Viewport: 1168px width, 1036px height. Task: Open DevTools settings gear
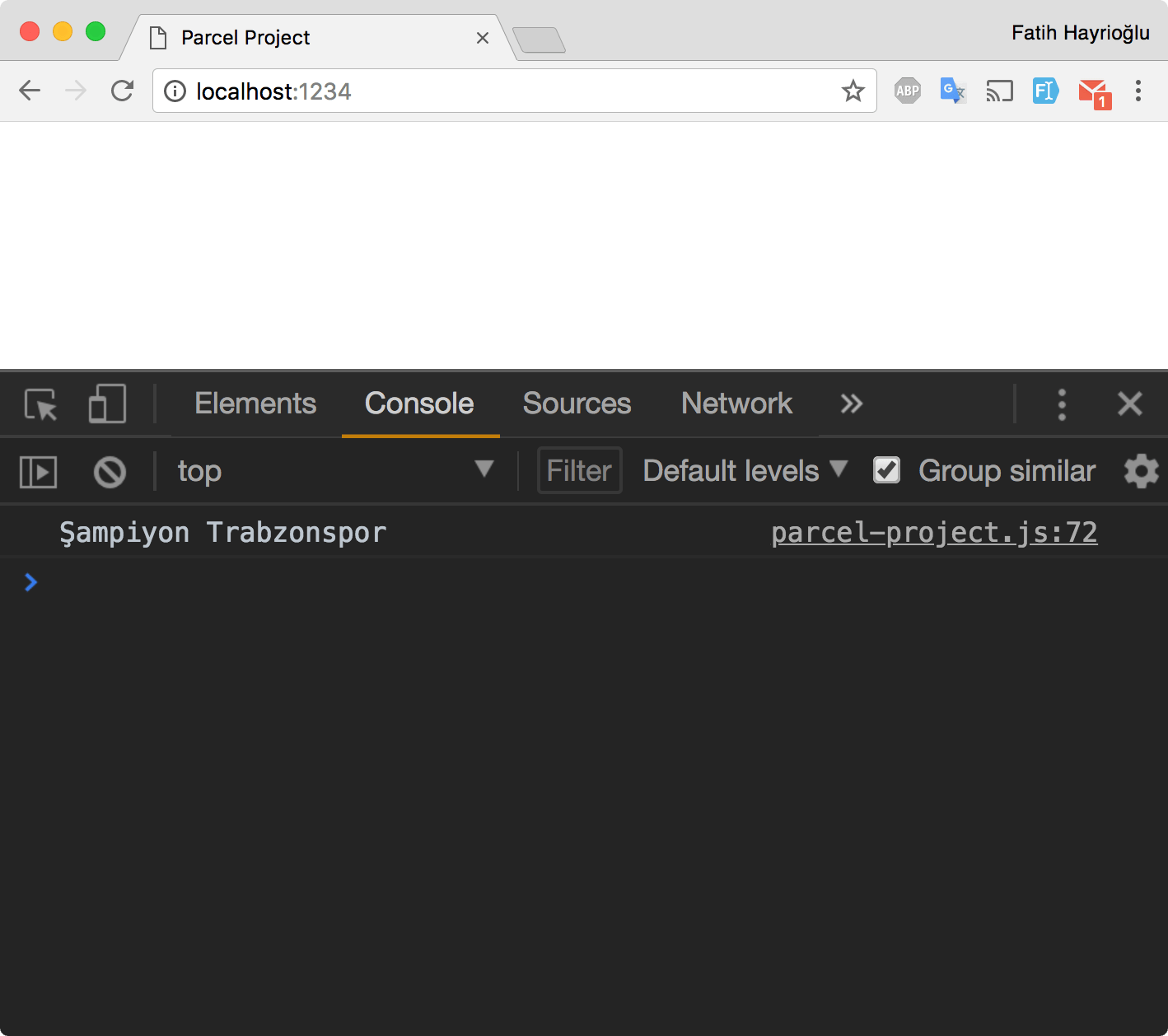click(1140, 470)
